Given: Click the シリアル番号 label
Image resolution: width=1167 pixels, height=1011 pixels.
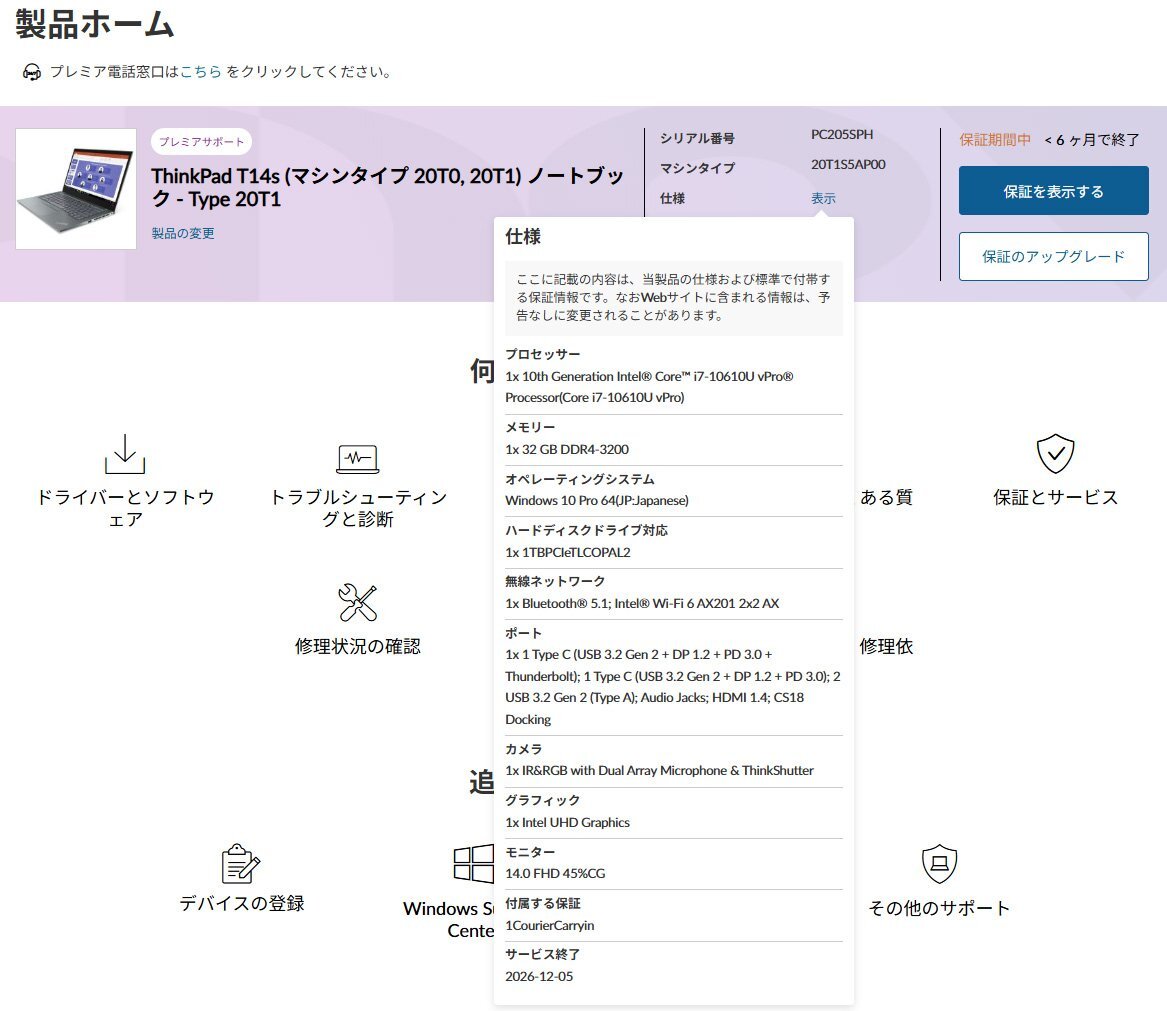Looking at the screenshot, I should (x=697, y=138).
